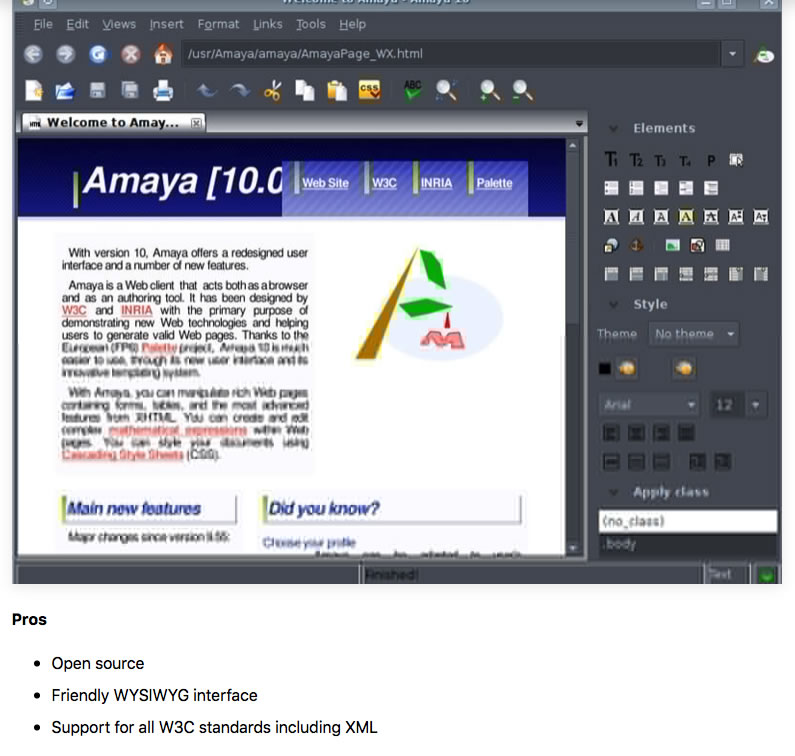This screenshot has width=795, height=756.
Task: Open the Arial font family dropdown
Action: 649,405
